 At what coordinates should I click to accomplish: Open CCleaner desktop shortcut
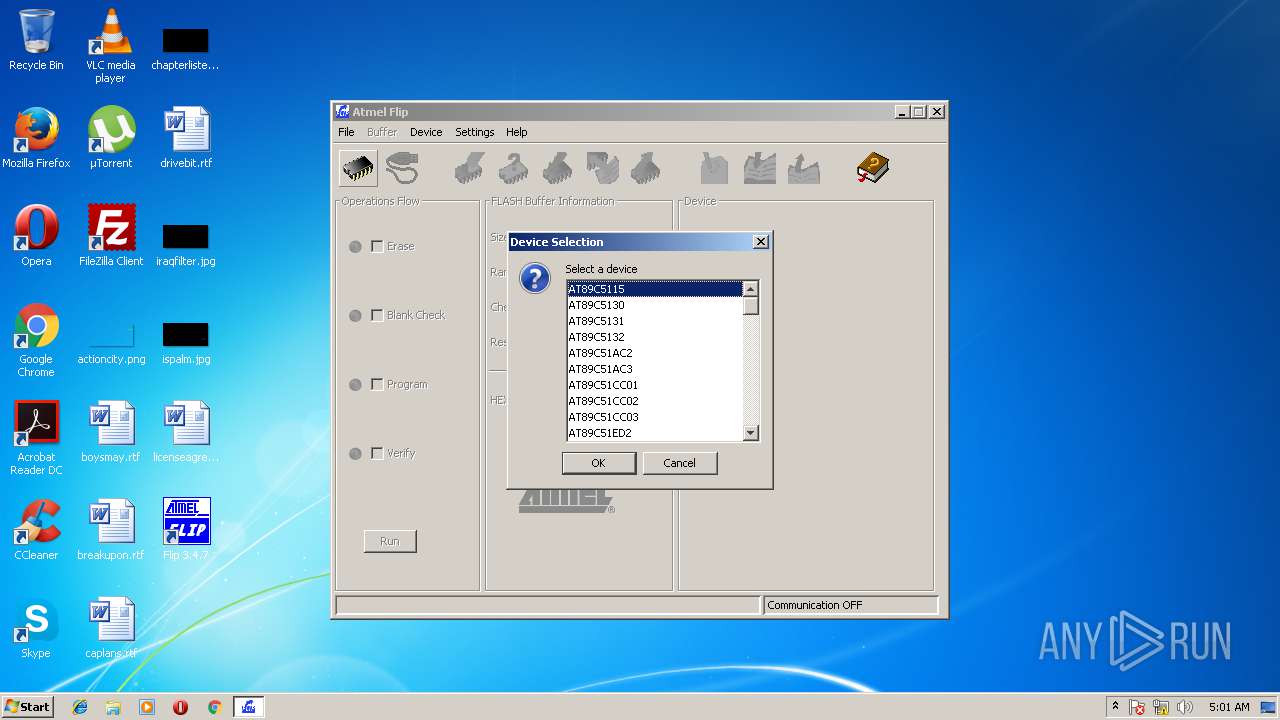click(x=36, y=530)
